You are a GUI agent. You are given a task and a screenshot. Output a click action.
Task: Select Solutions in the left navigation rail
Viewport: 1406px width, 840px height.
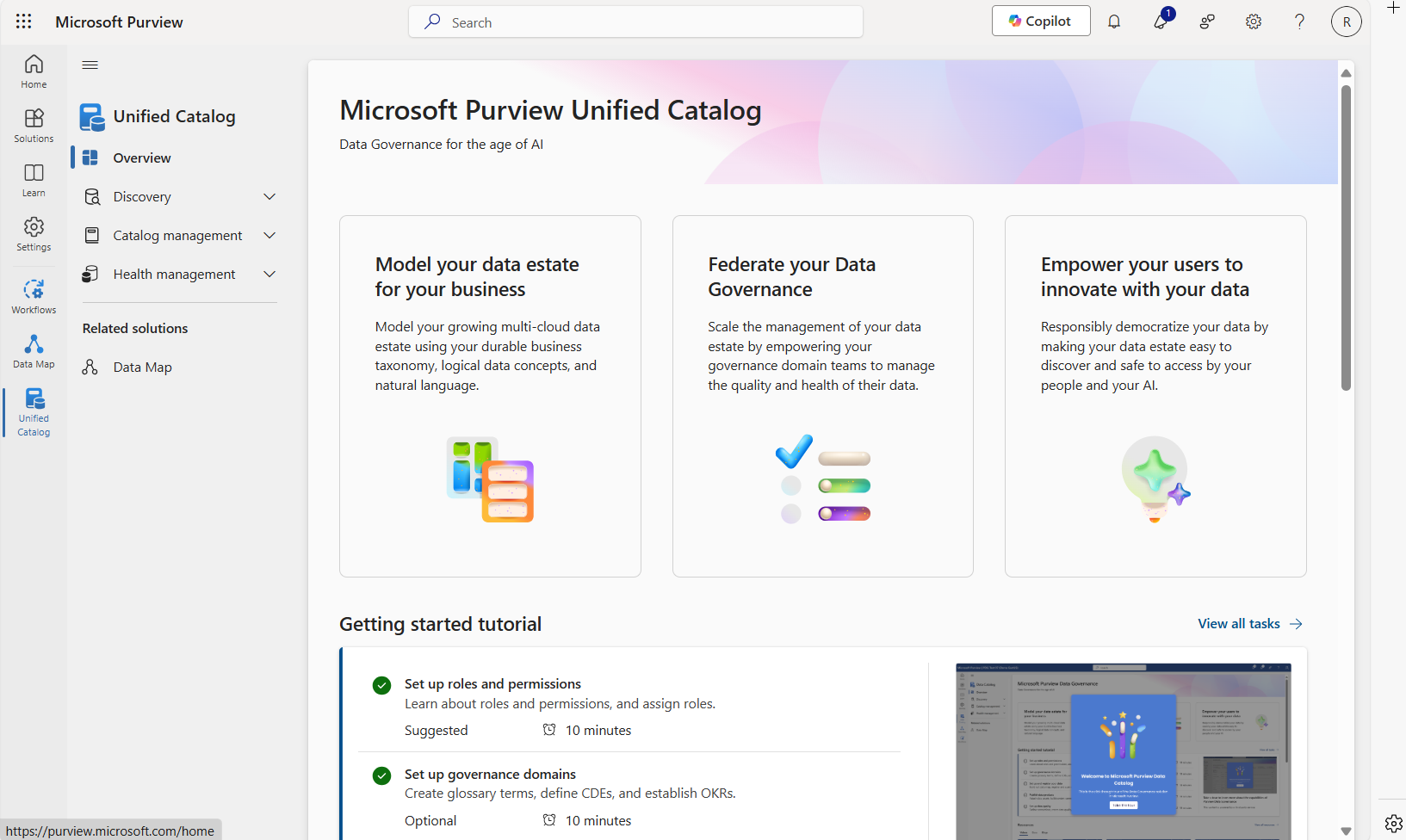[33, 125]
